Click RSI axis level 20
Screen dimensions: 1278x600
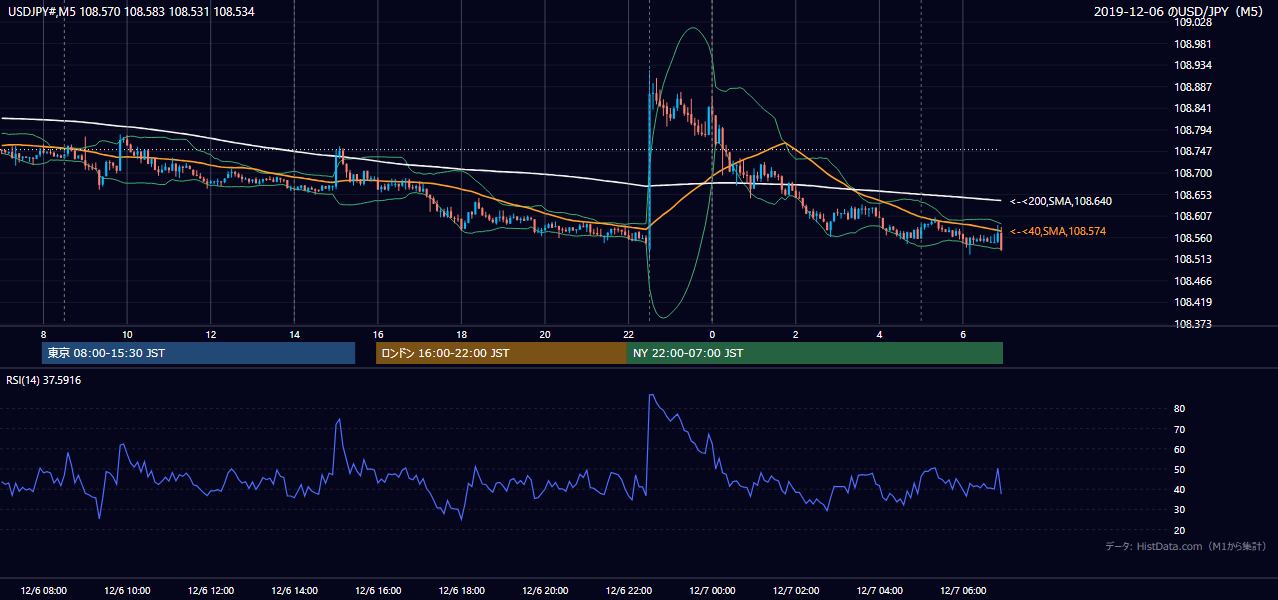(x=1180, y=531)
